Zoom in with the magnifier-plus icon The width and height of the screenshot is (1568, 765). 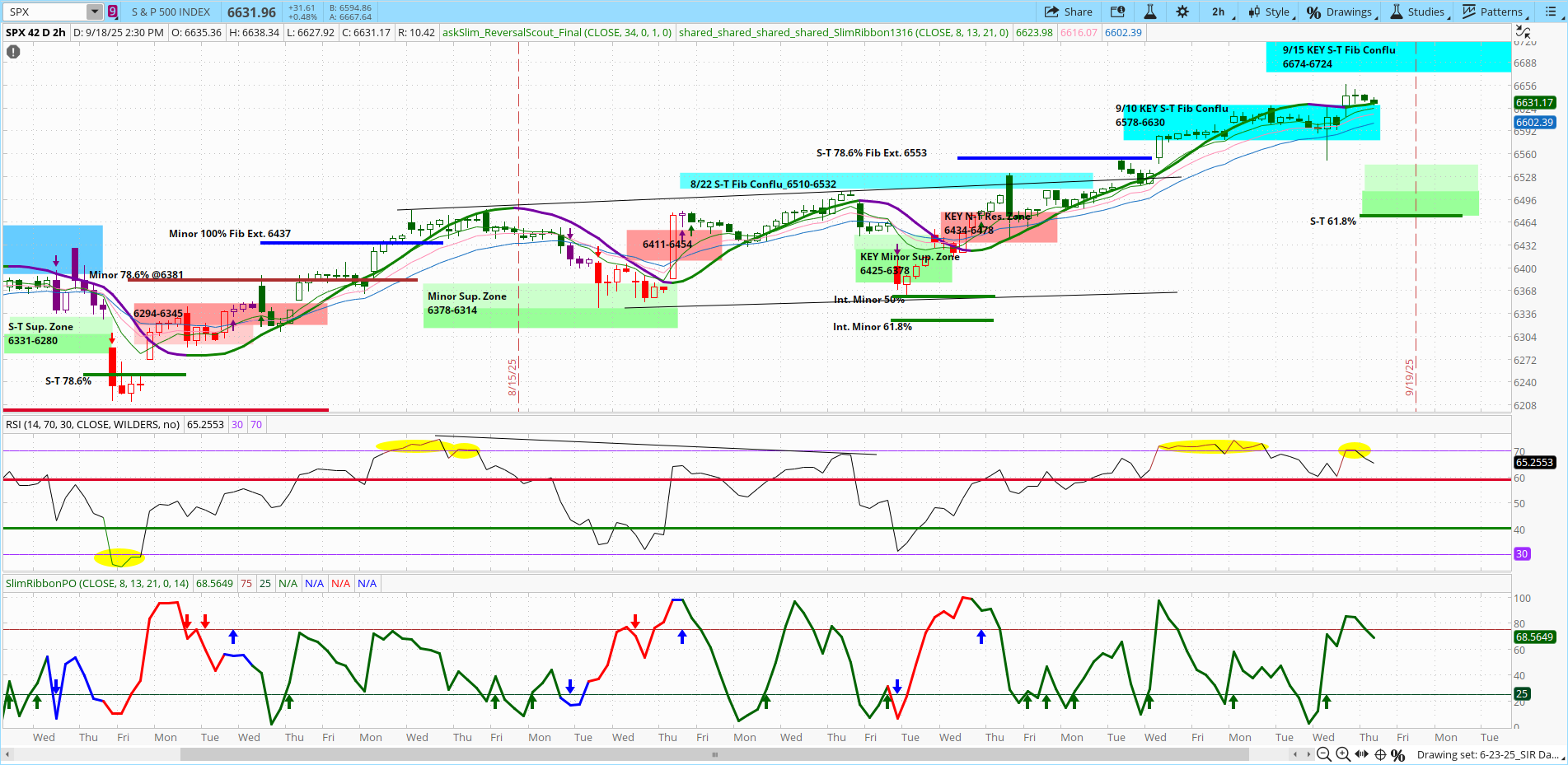coord(1342,754)
